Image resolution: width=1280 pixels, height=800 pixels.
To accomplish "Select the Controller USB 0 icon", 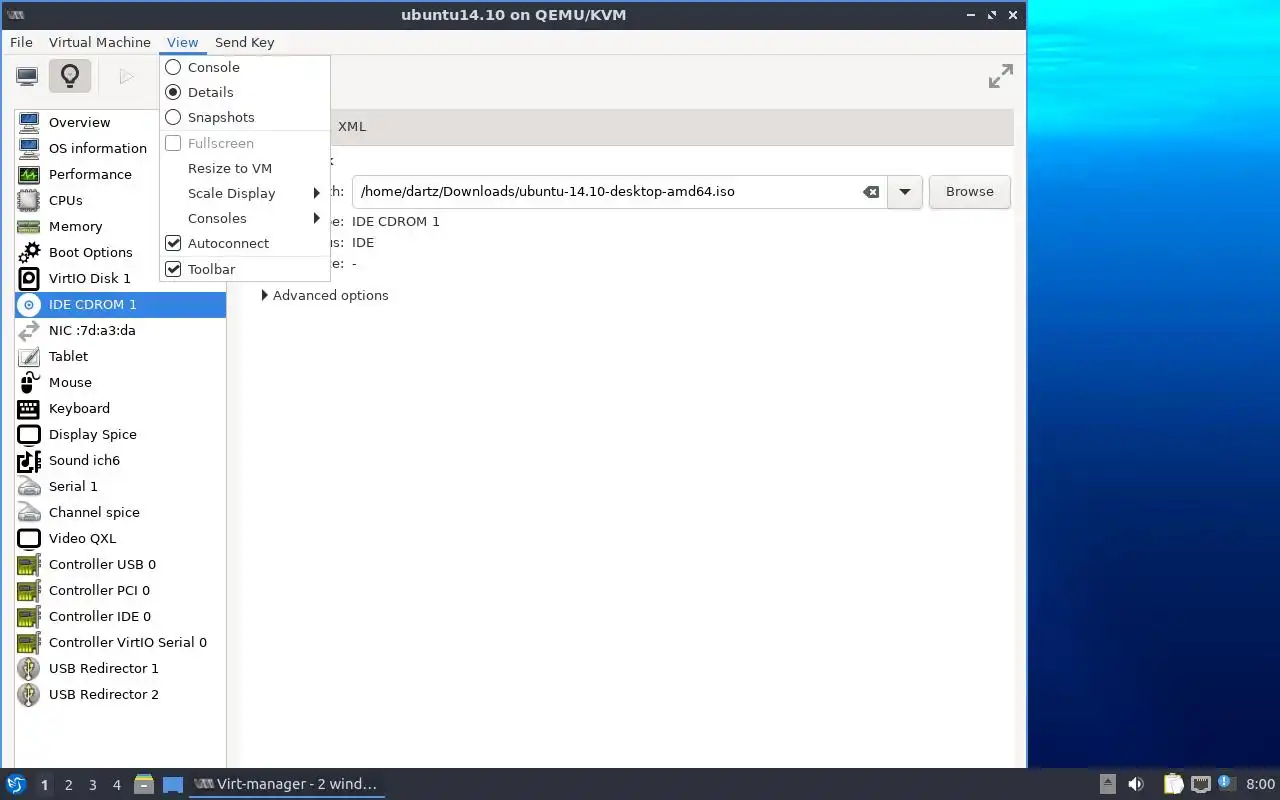I will pos(29,564).
